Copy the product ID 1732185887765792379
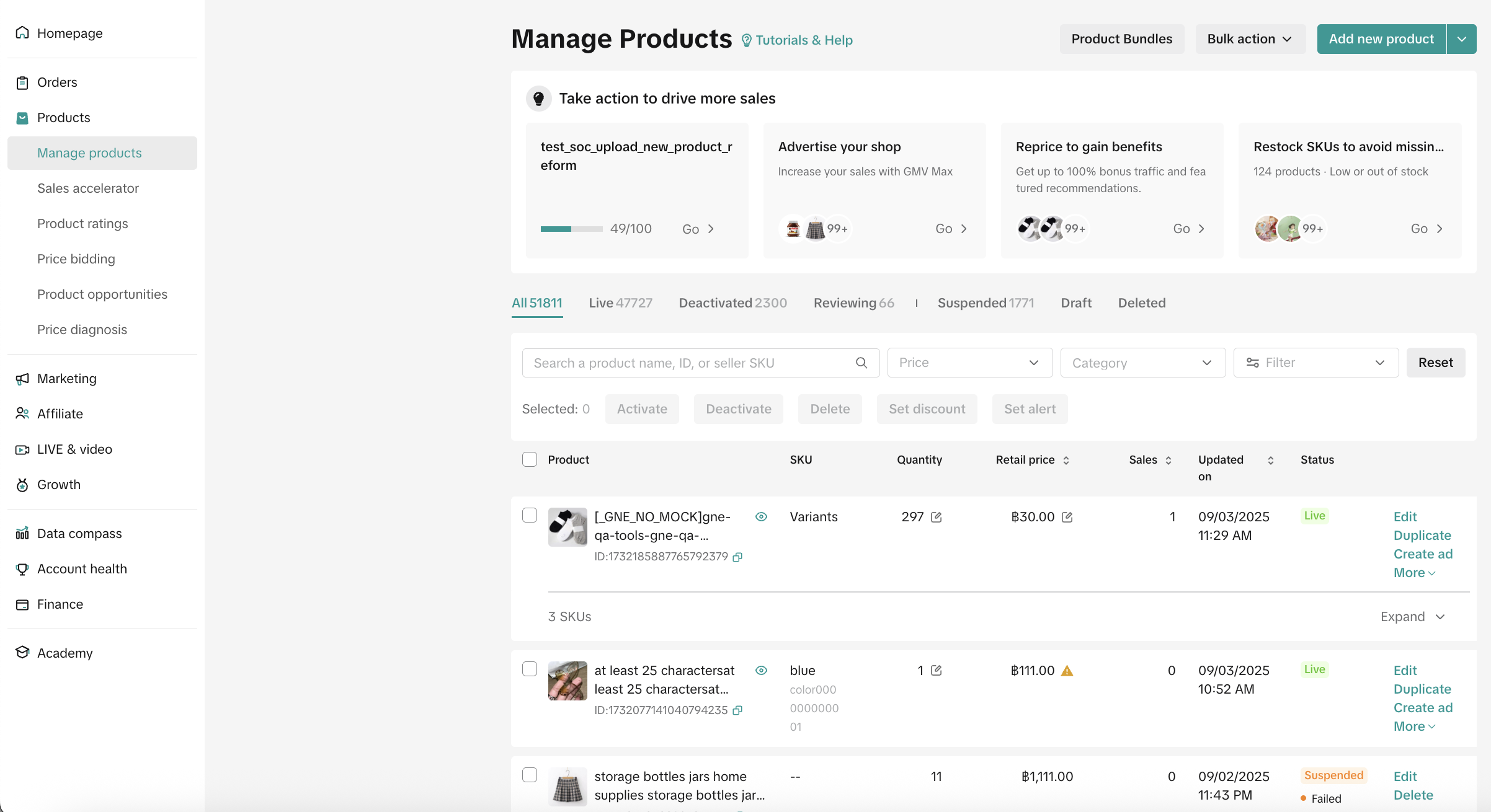This screenshot has width=1491, height=812. coord(737,557)
